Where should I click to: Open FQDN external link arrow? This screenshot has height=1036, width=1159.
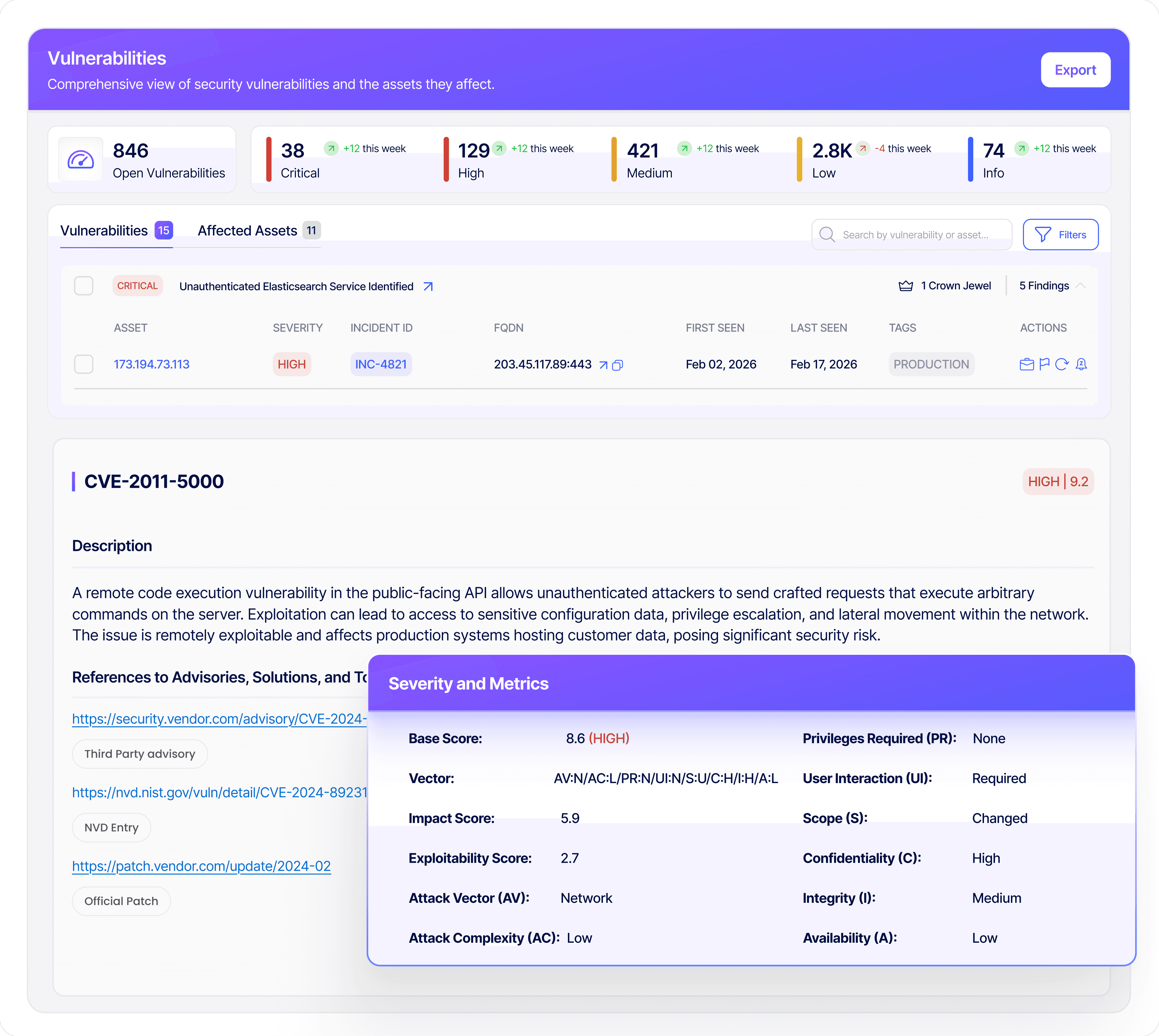(604, 365)
